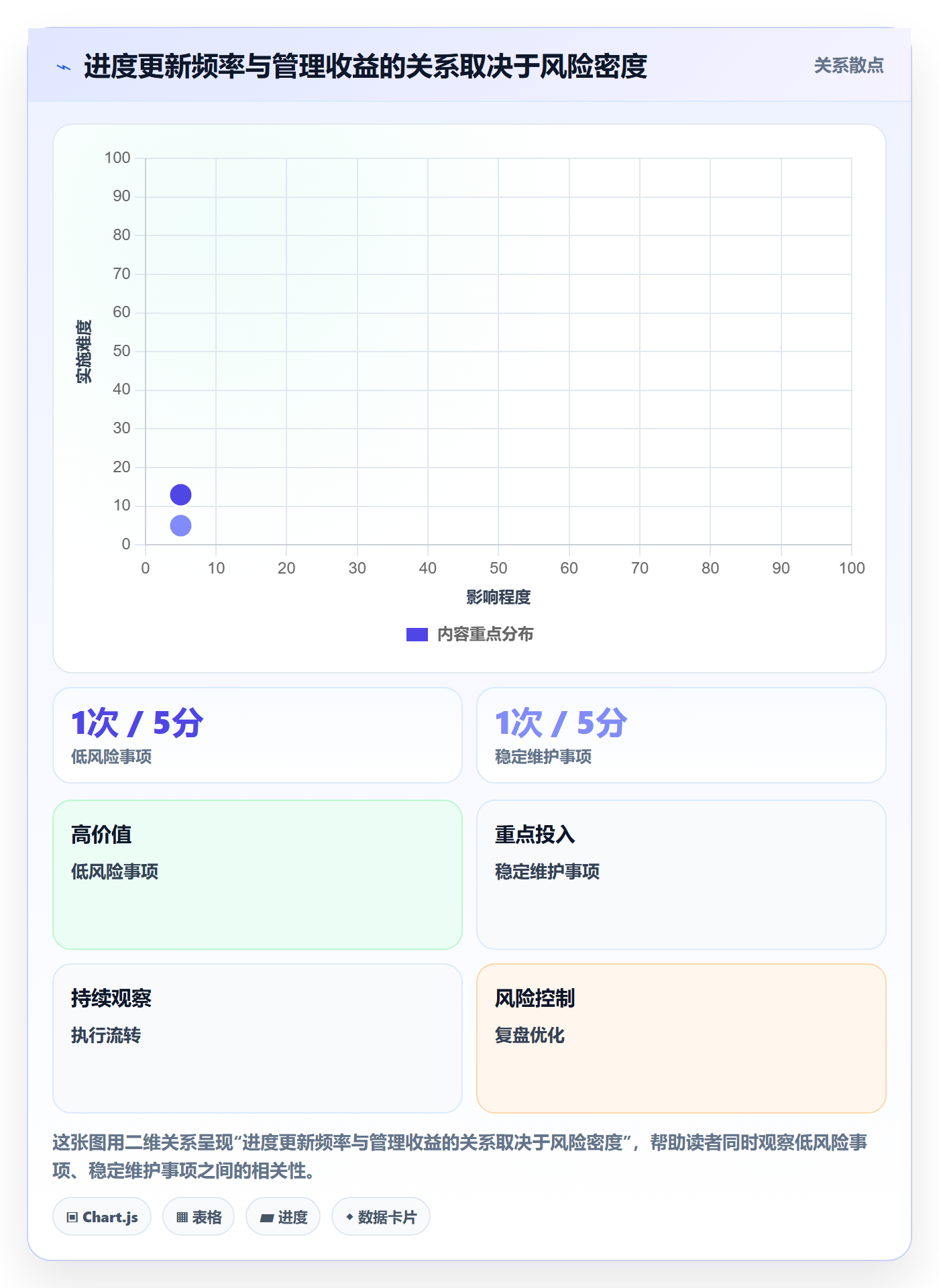Click the y-axis tick label 100

click(117, 158)
